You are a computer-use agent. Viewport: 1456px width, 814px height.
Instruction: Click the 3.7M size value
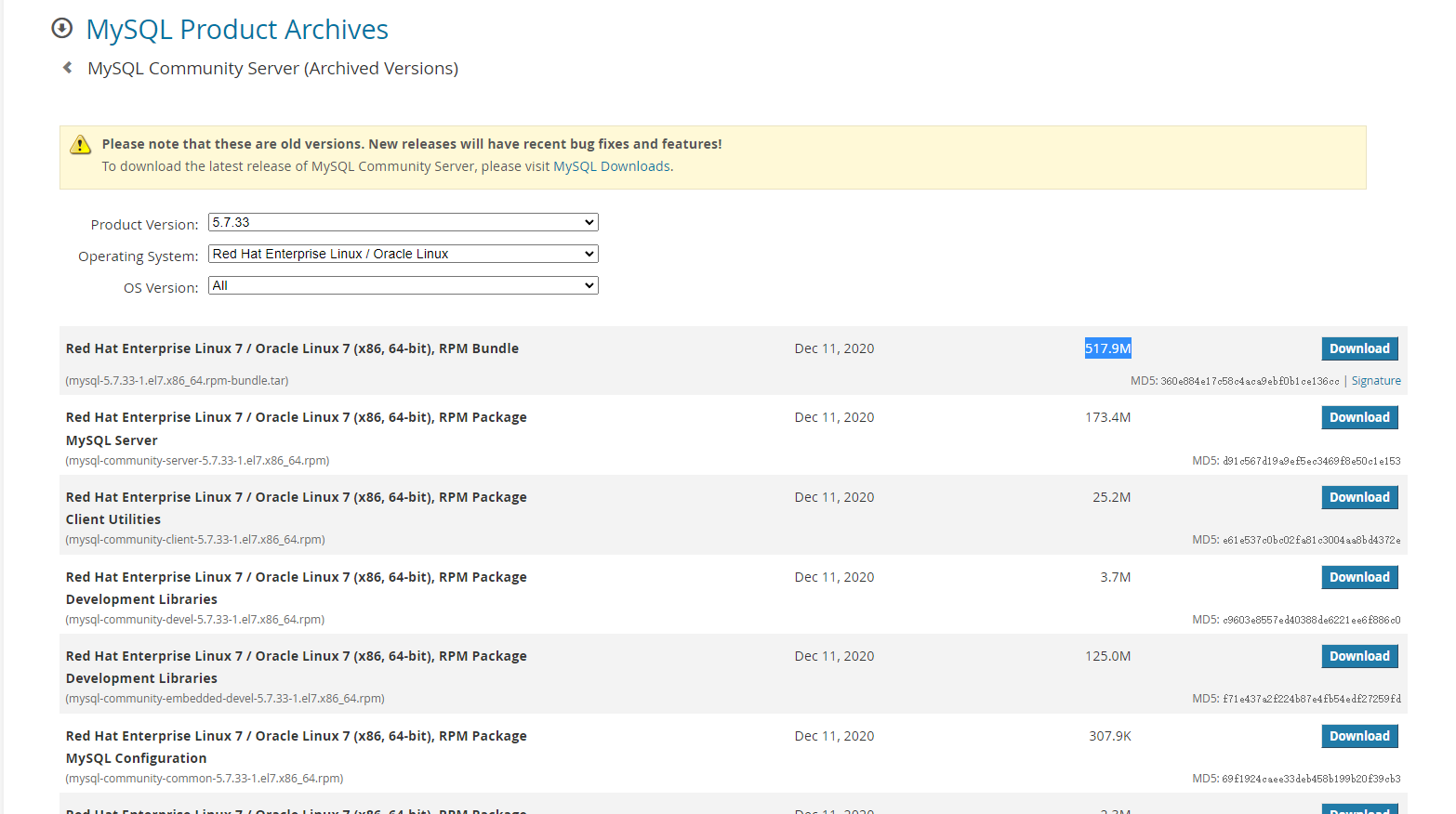click(x=1116, y=577)
